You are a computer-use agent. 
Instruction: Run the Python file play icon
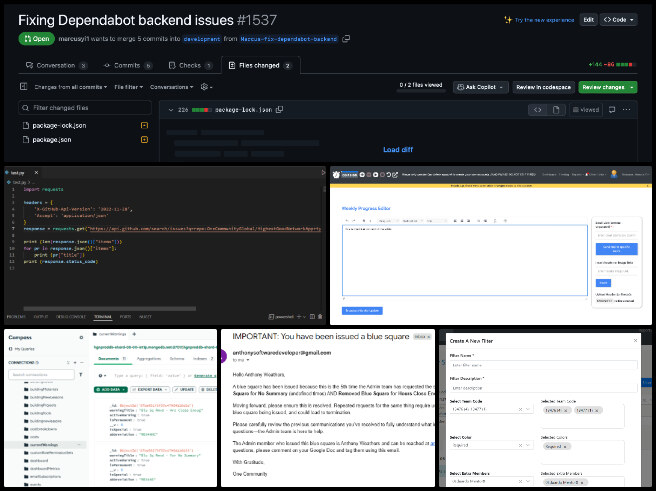coord(323,172)
